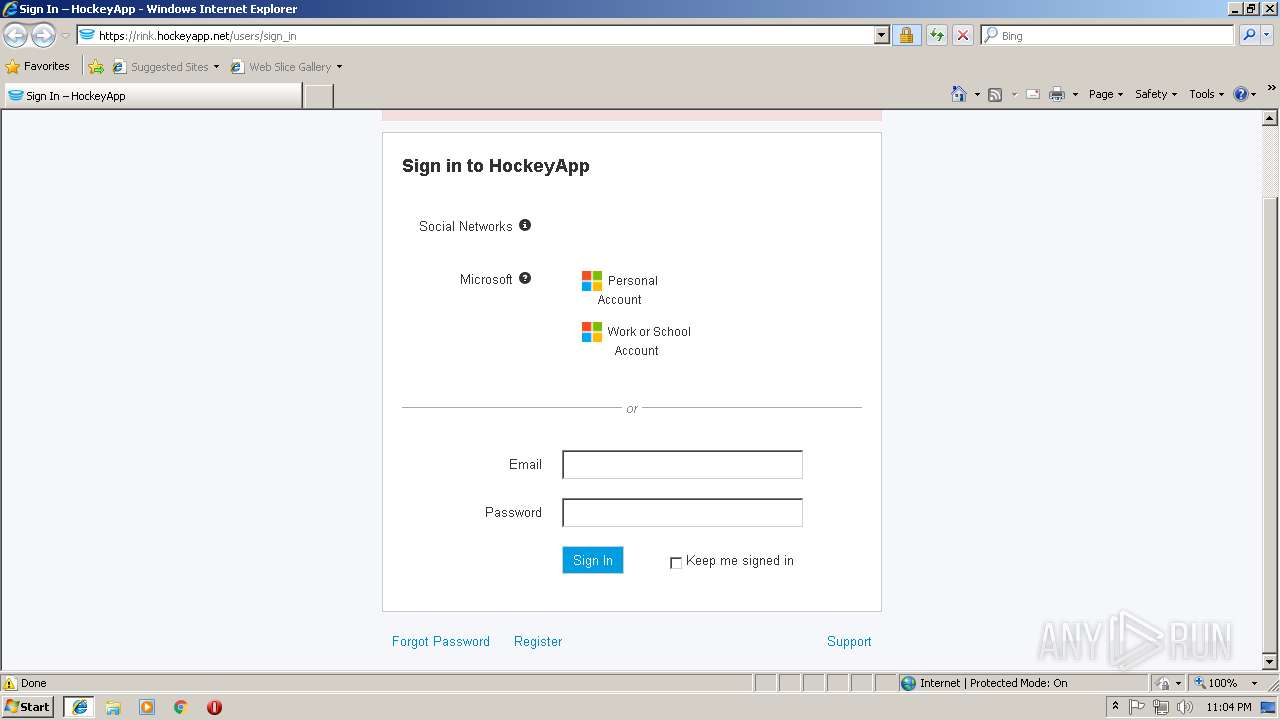
Task: Open the Tools menu
Action: pos(1206,94)
